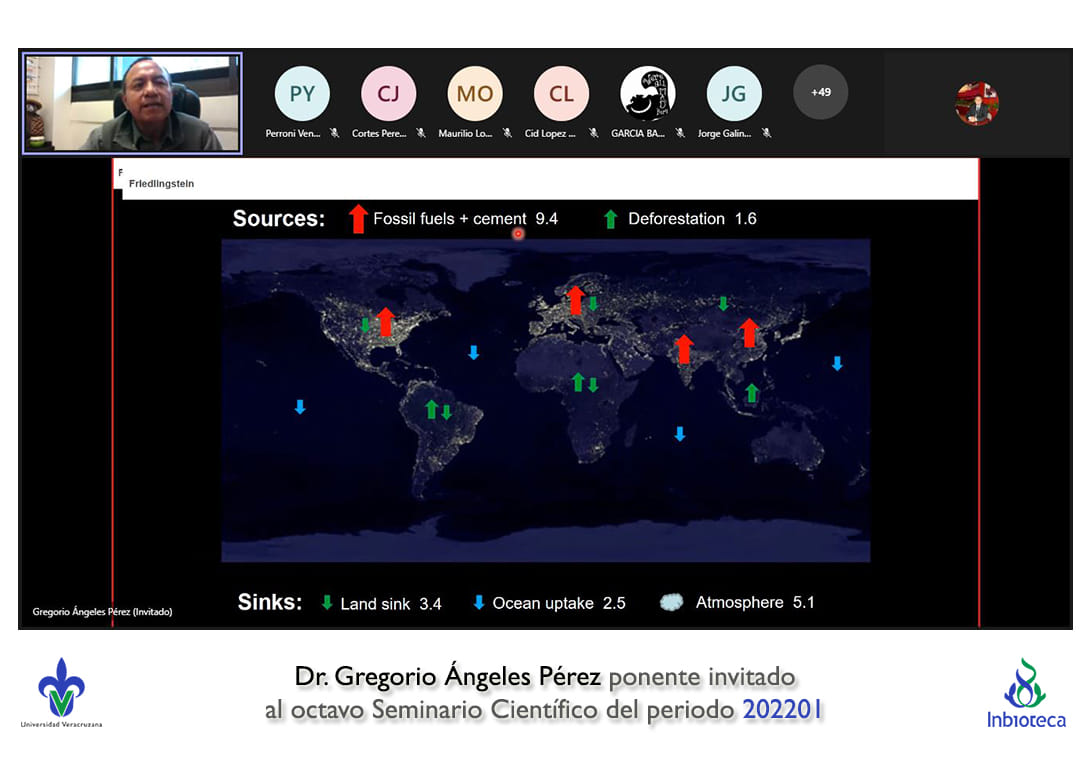Click the muted mic icon beside Perroni Ven
1090x760 pixels.
pos(335,133)
